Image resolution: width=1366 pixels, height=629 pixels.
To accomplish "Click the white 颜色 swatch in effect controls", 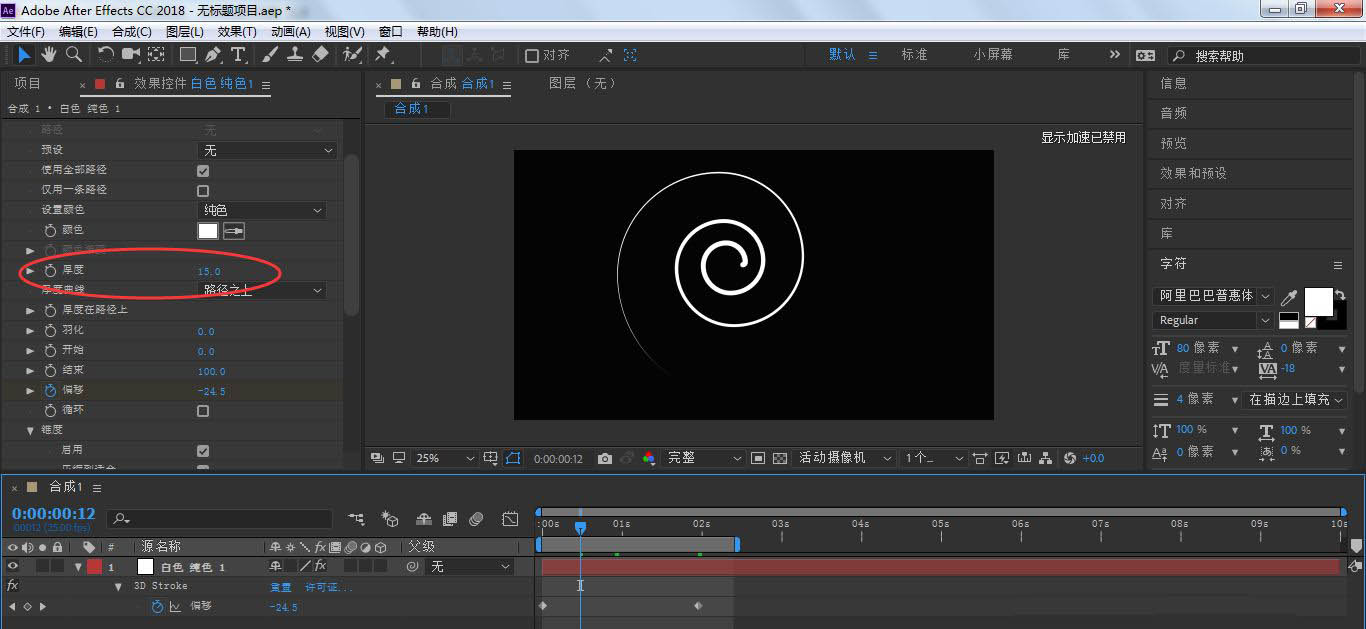I will [x=208, y=231].
